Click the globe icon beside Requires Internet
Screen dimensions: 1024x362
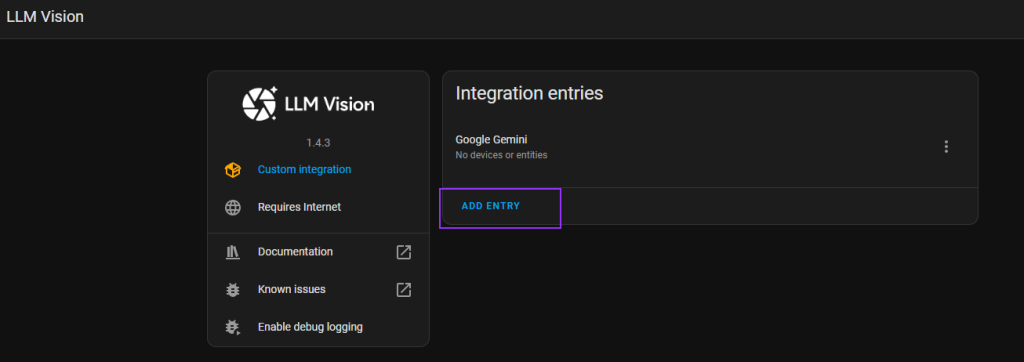tap(232, 208)
